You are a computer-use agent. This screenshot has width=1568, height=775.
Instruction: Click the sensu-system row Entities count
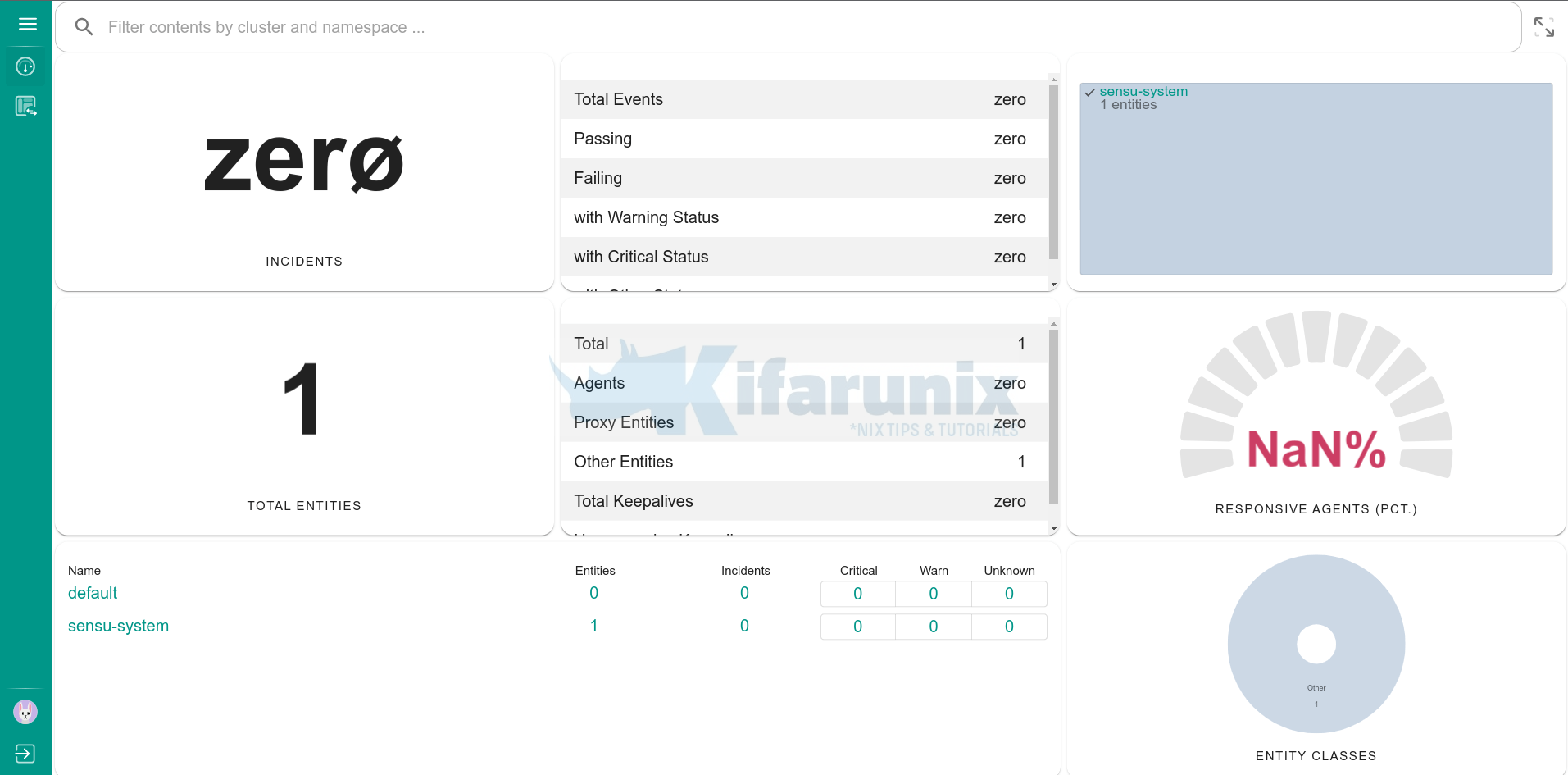point(593,626)
